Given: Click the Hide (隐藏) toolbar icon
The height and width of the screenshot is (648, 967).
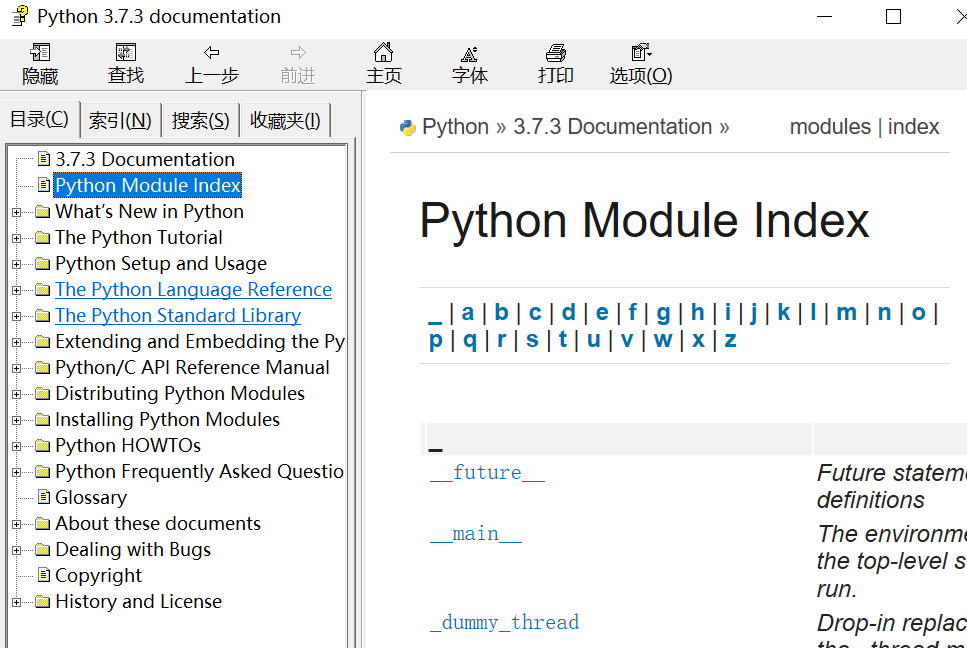Looking at the screenshot, I should click(x=40, y=64).
